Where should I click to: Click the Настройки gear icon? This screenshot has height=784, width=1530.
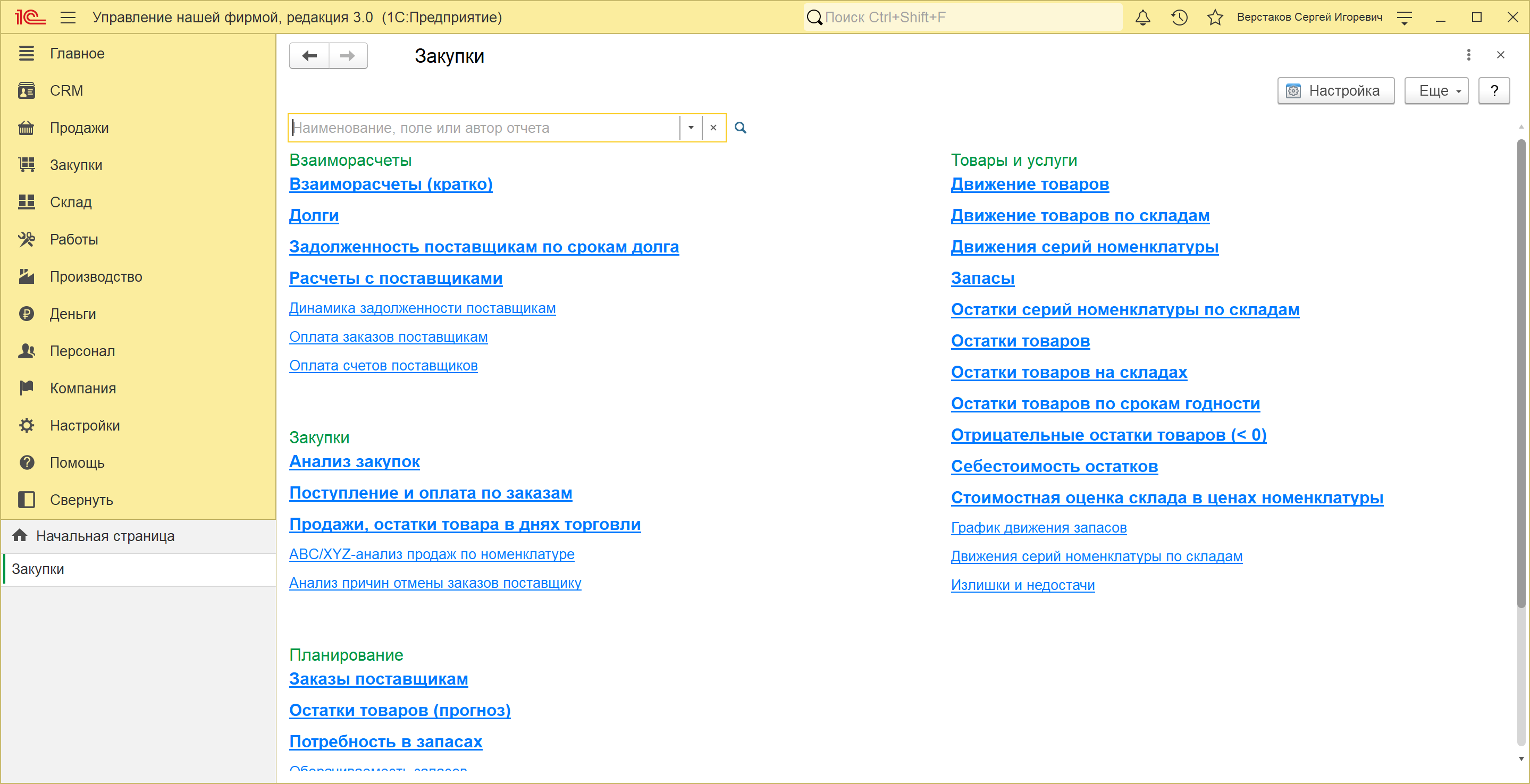pyautogui.click(x=26, y=425)
